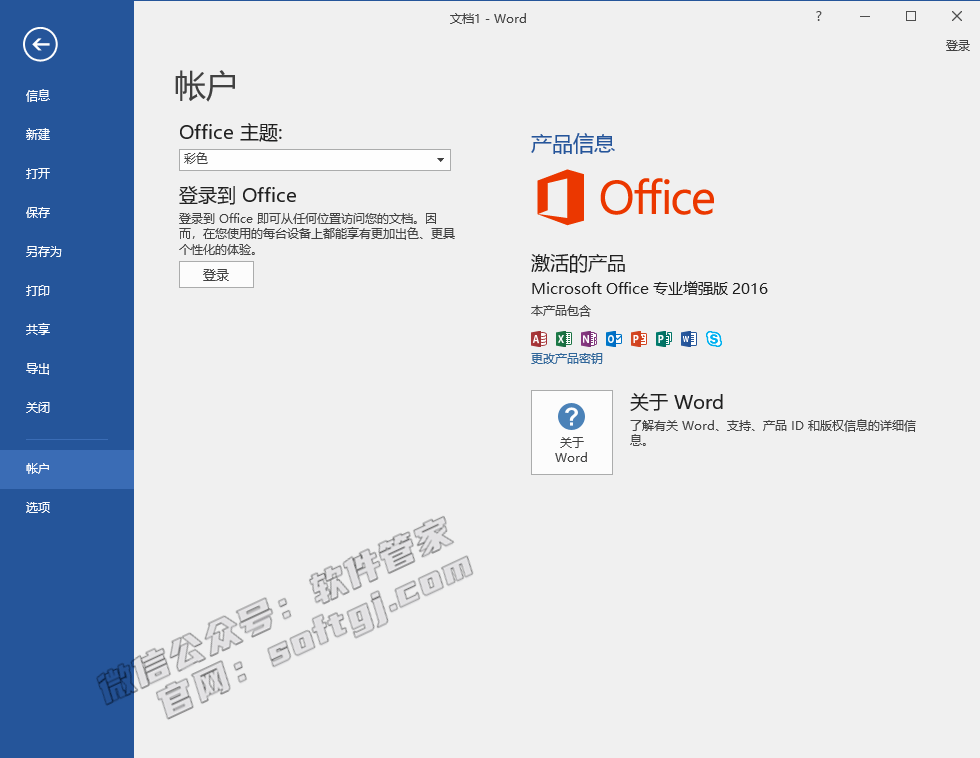Select the PowerPoint icon
The width and height of the screenshot is (980, 758).
point(639,339)
